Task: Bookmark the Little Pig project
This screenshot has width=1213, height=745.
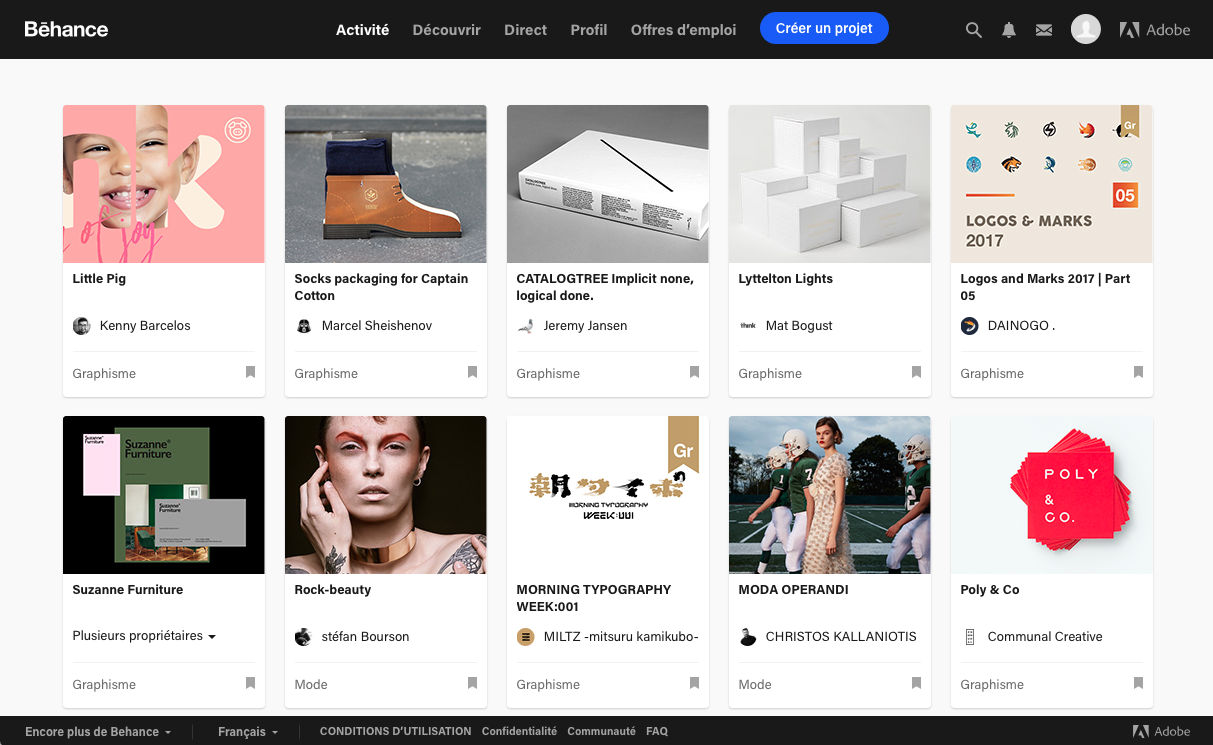Action: click(x=250, y=372)
